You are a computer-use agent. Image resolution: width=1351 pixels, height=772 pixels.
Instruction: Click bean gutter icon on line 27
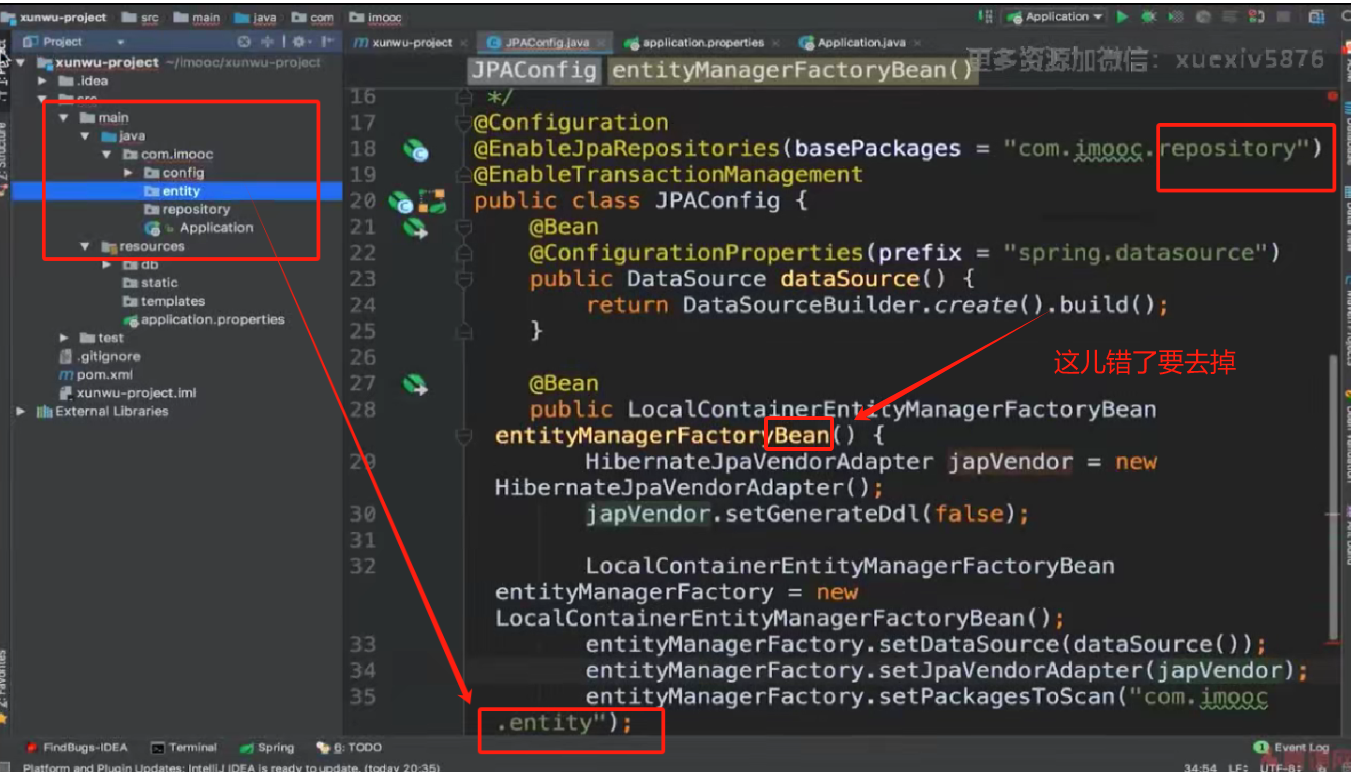coord(416,384)
